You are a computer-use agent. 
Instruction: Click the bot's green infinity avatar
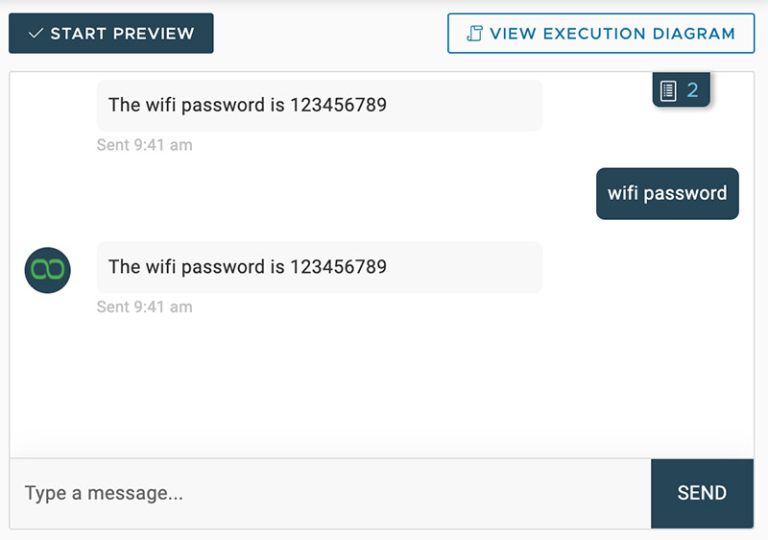(x=48, y=270)
